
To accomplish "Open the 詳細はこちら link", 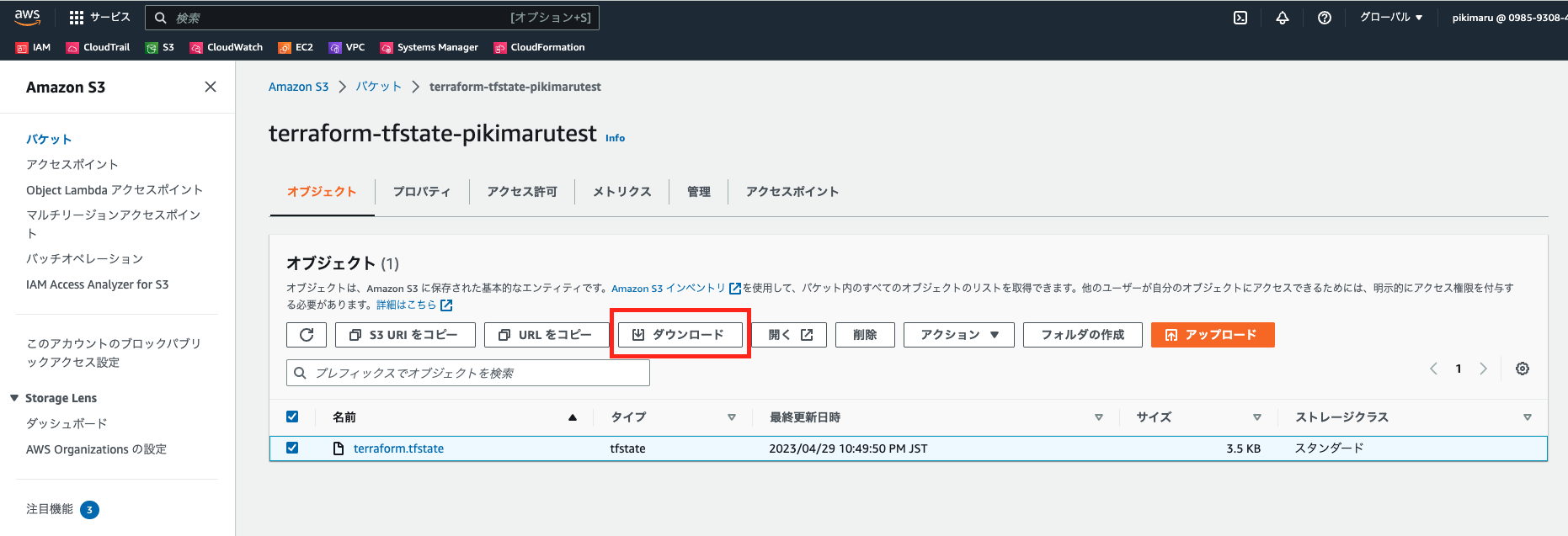I will [x=414, y=305].
